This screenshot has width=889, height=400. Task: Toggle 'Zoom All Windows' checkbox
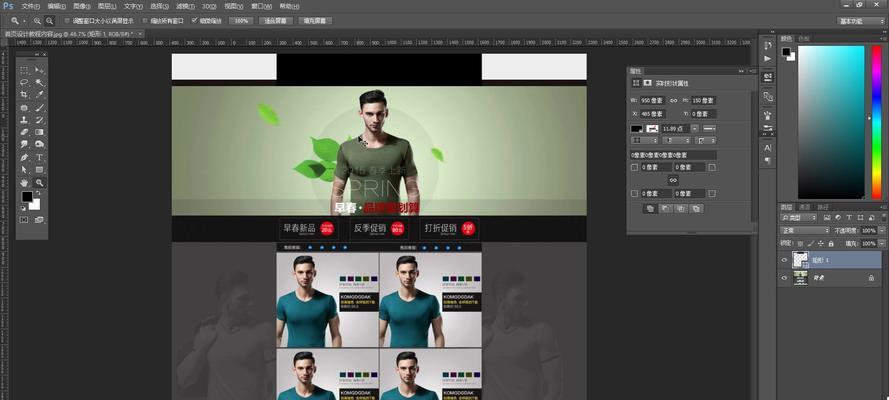tap(145, 20)
